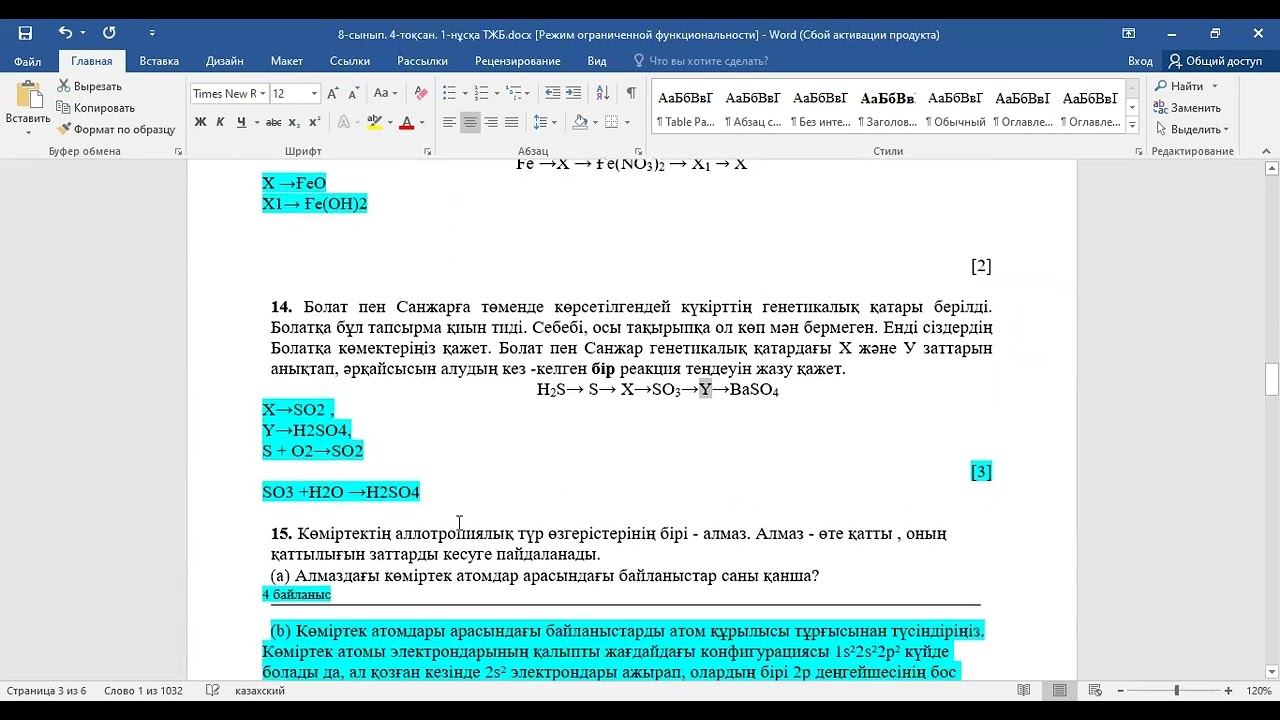This screenshot has width=1280, height=720.
Task: Click Вход to sign in
Action: pyautogui.click(x=1140, y=61)
